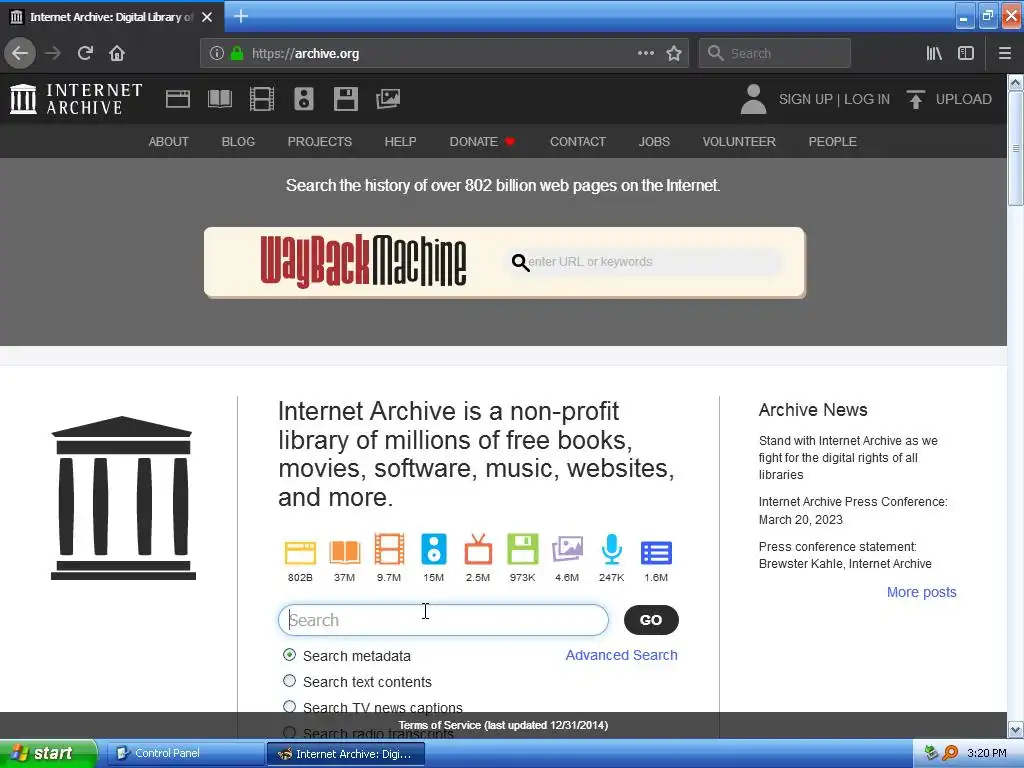Open the Texts book icon in top navigation
The height and width of the screenshot is (768, 1024).
219,99
